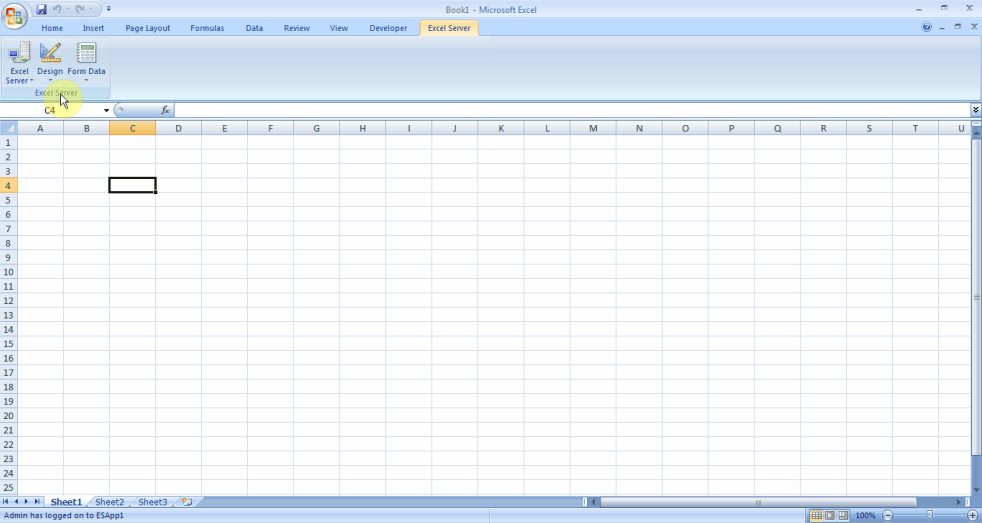Click into the formula bar input
Viewport: 982px width, 523px height.
tap(572, 110)
